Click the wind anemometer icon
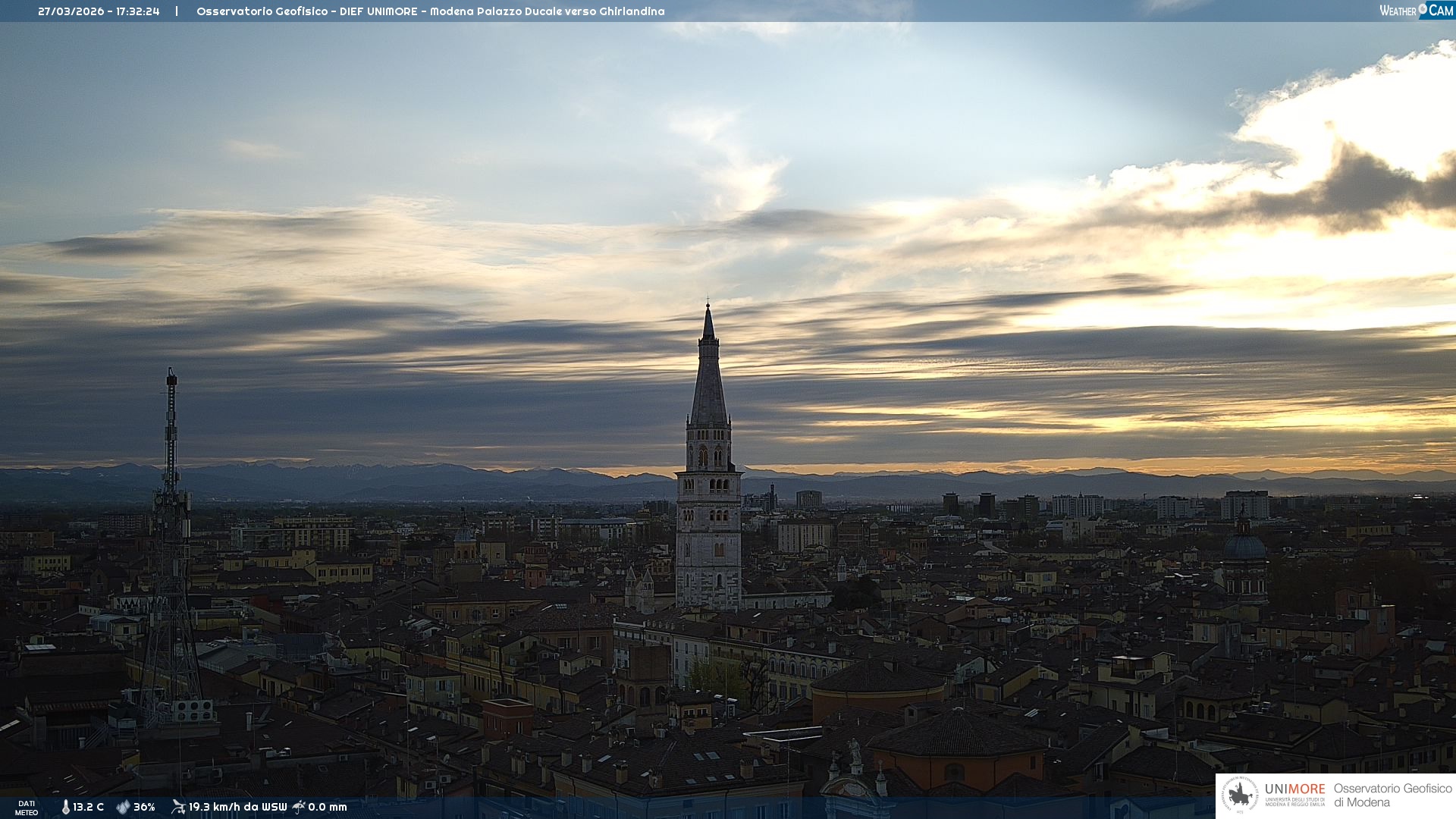This screenshot has width=1456, height=819. pos(178,807)
